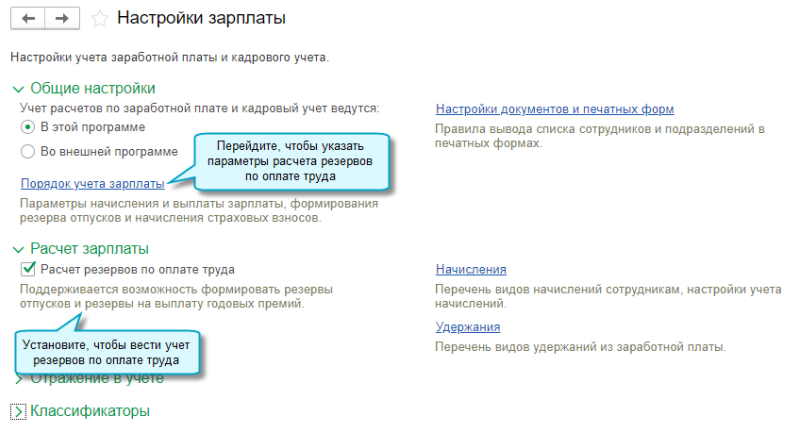Click the 'Общие настройки' section heading
Image resolution: width=800 pixels, height=433 pixels.
93,88
